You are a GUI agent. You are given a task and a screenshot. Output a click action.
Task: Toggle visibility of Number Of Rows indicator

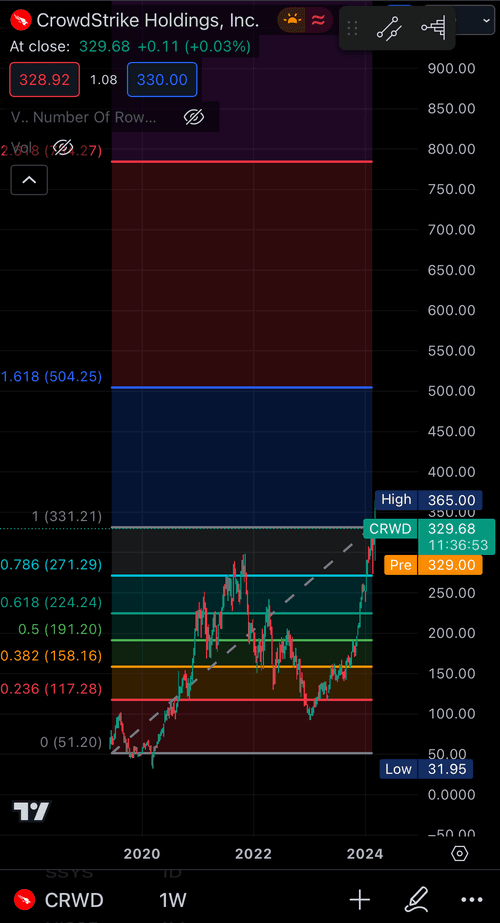pyautogui.click(x=194, y=117)
